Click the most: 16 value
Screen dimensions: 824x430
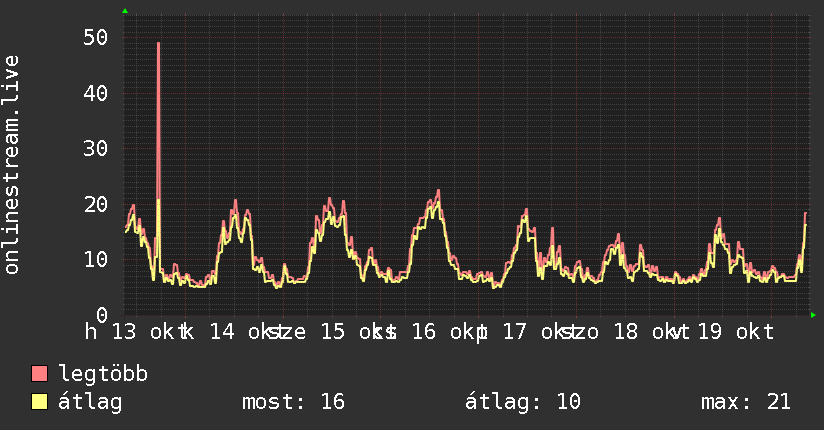[293, 402]
